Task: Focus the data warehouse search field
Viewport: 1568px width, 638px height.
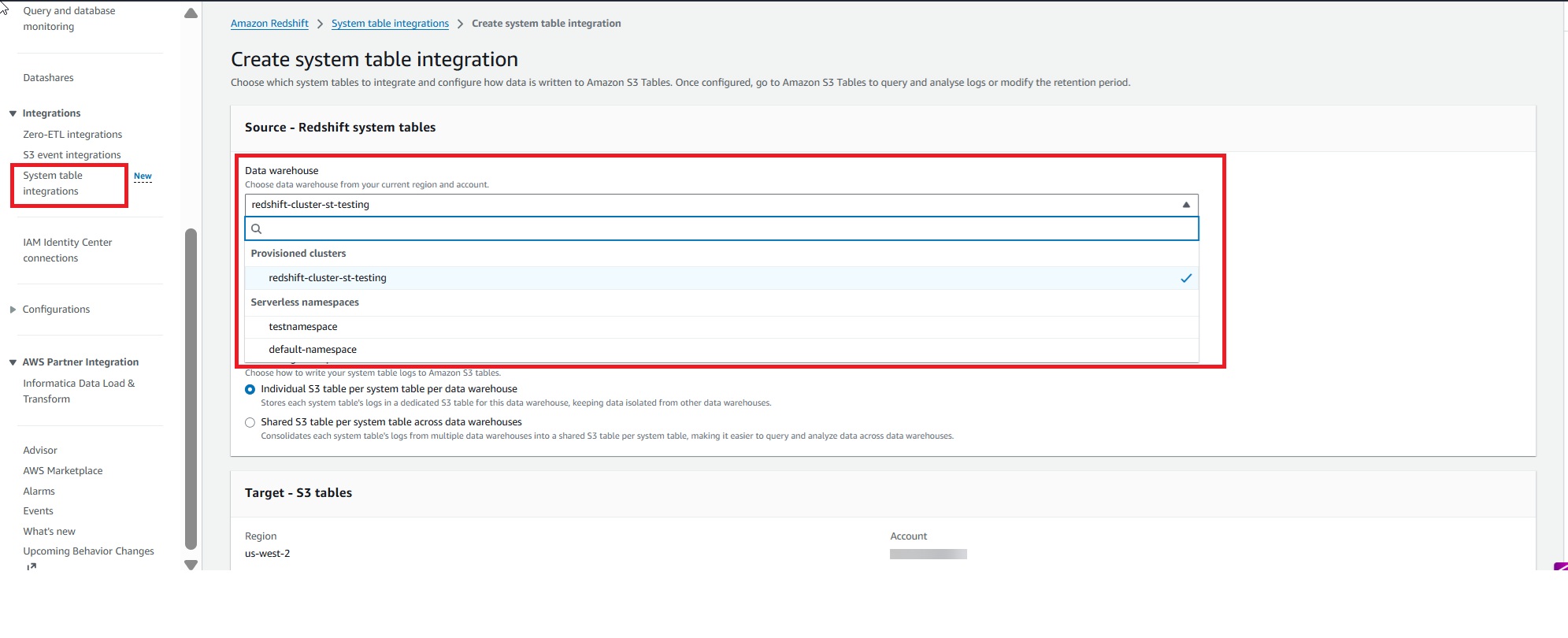Action: pyautogui.click(x=721, y=229)
